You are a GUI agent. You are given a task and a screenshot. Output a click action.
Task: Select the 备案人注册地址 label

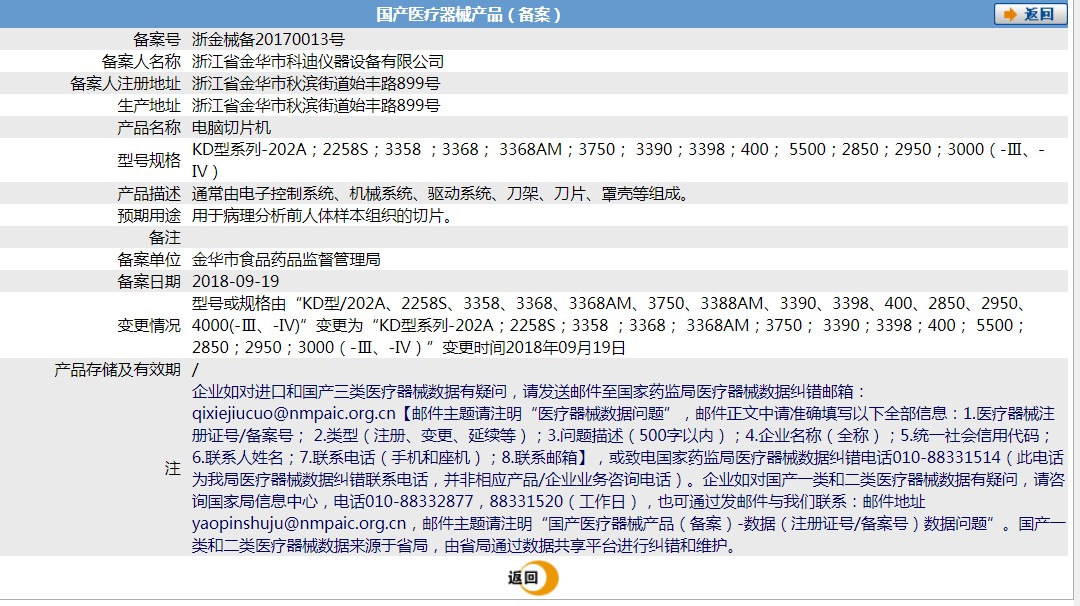tap(125, 83)
